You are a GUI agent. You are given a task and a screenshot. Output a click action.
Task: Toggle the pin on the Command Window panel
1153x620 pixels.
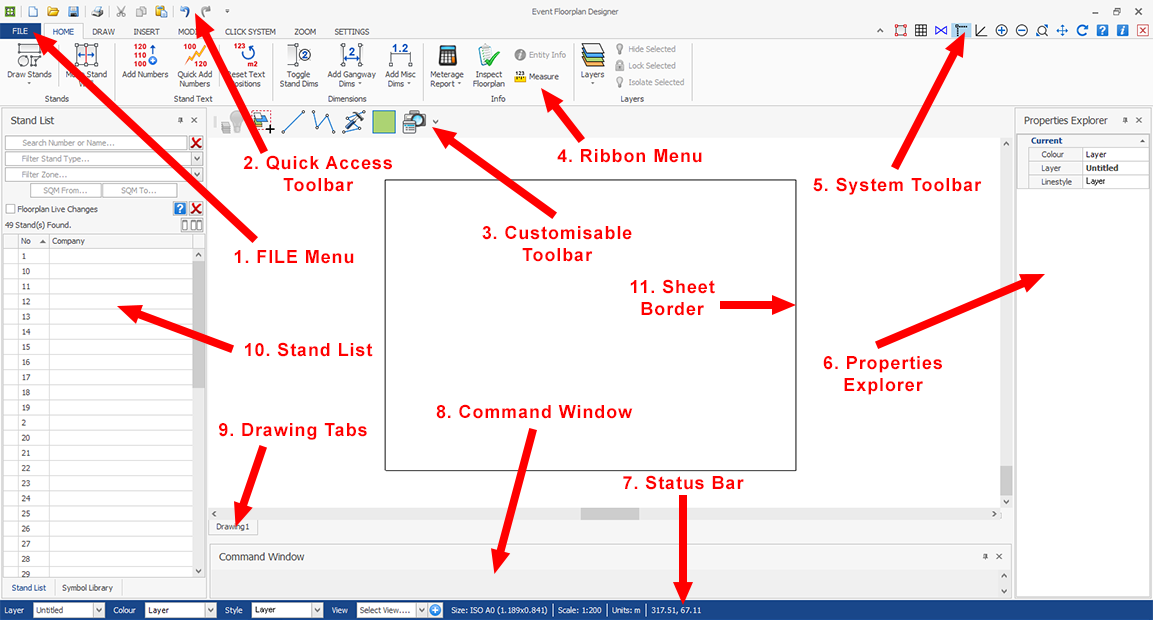click(985, 557)
